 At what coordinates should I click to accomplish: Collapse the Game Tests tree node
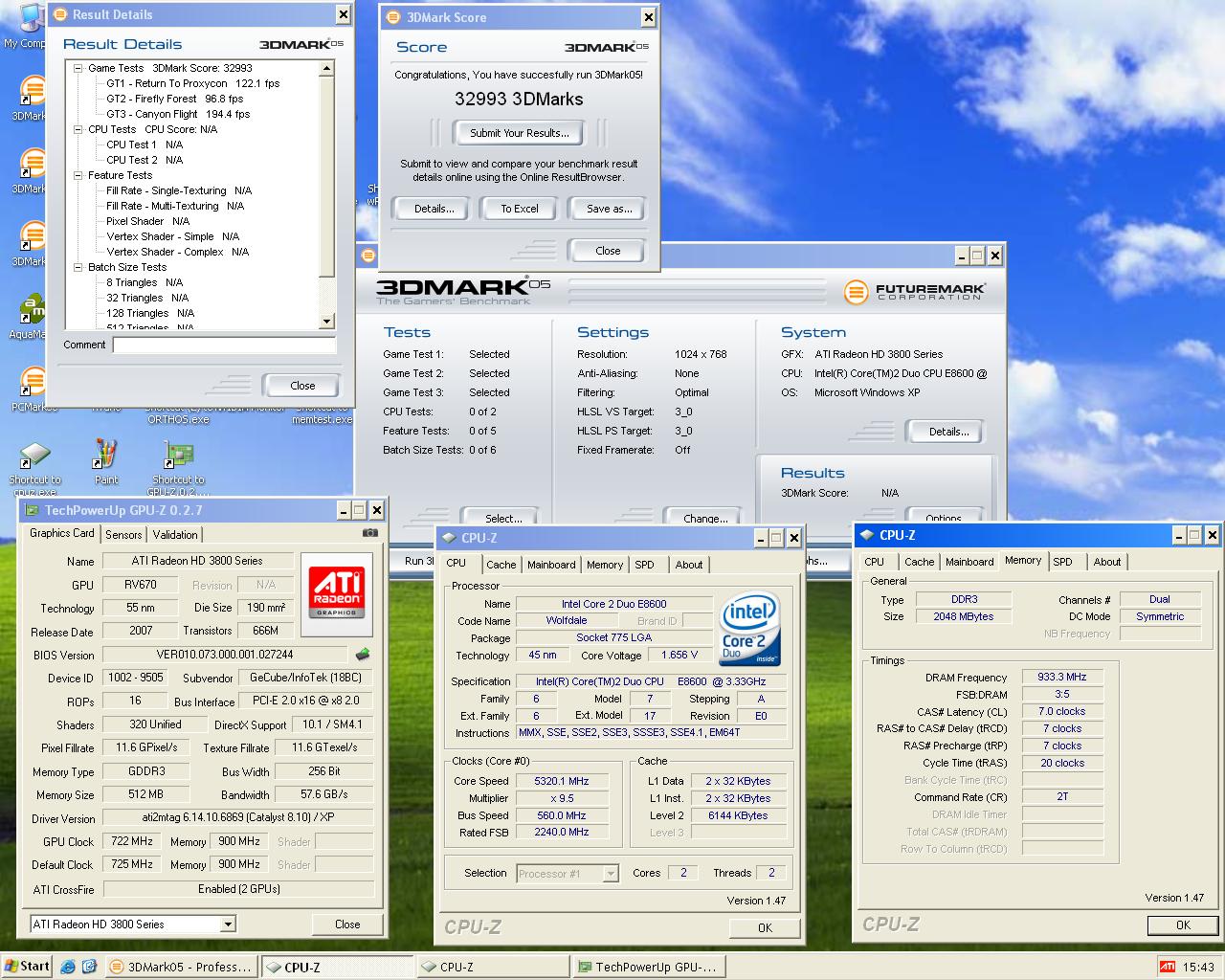(78, 68)
